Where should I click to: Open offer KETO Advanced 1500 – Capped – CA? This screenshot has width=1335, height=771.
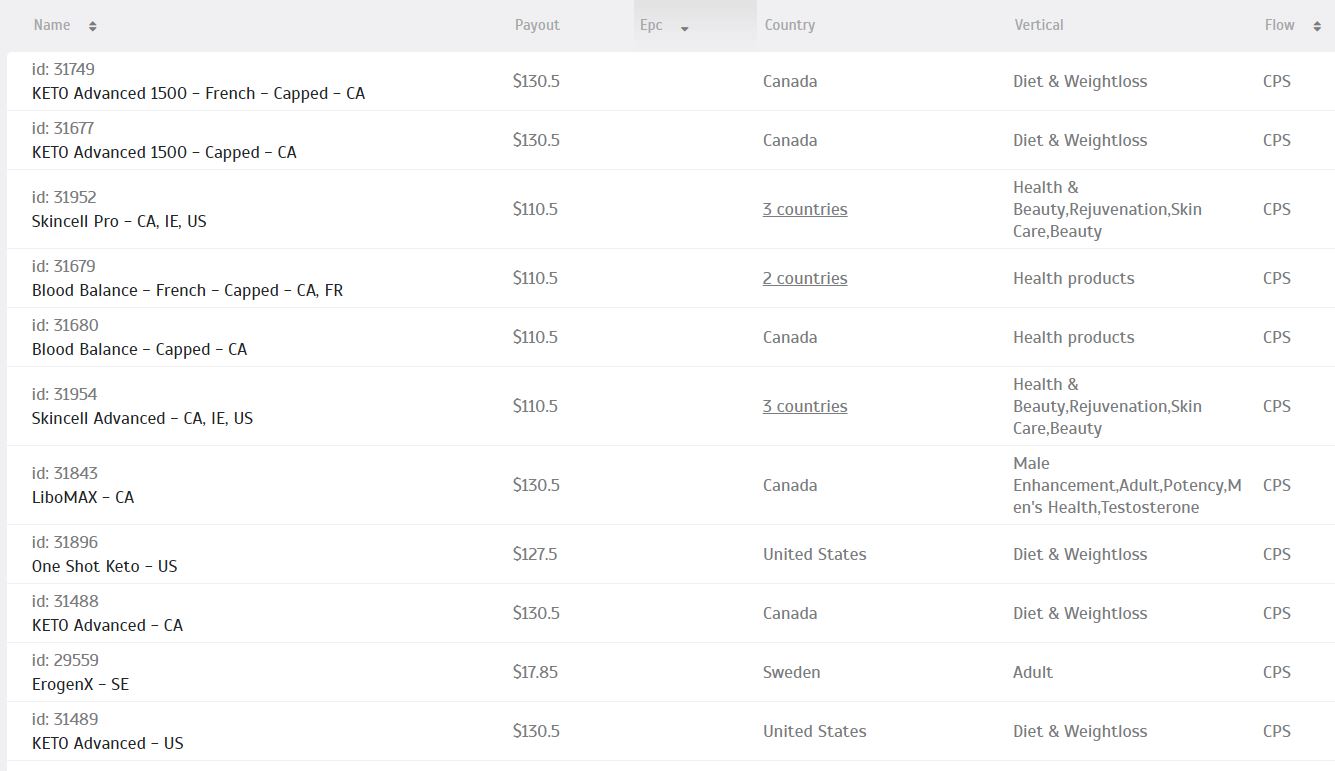point(164,152)
